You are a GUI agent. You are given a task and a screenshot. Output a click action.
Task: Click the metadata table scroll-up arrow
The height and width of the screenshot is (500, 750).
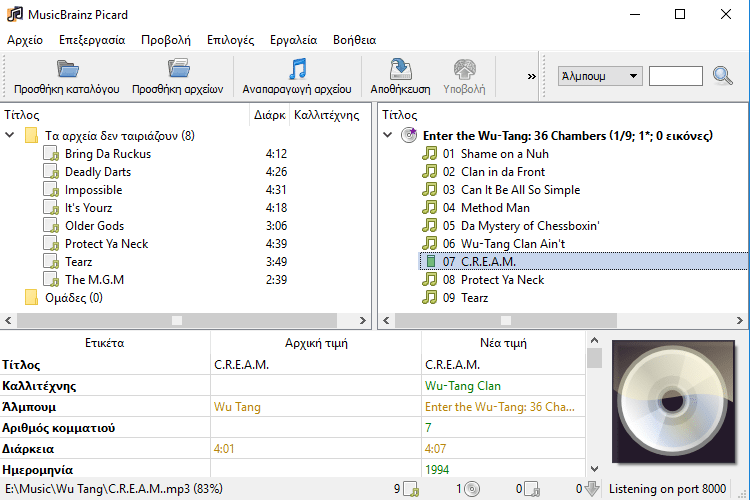click(x=595, y=341)
